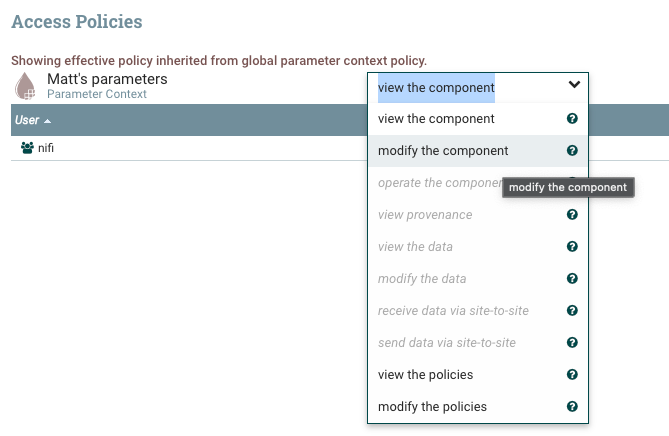The height and width of the screenshot is (436, 669).
Task: Click help icon for 'receive data via site-to-site'
Action: (572, 311)
